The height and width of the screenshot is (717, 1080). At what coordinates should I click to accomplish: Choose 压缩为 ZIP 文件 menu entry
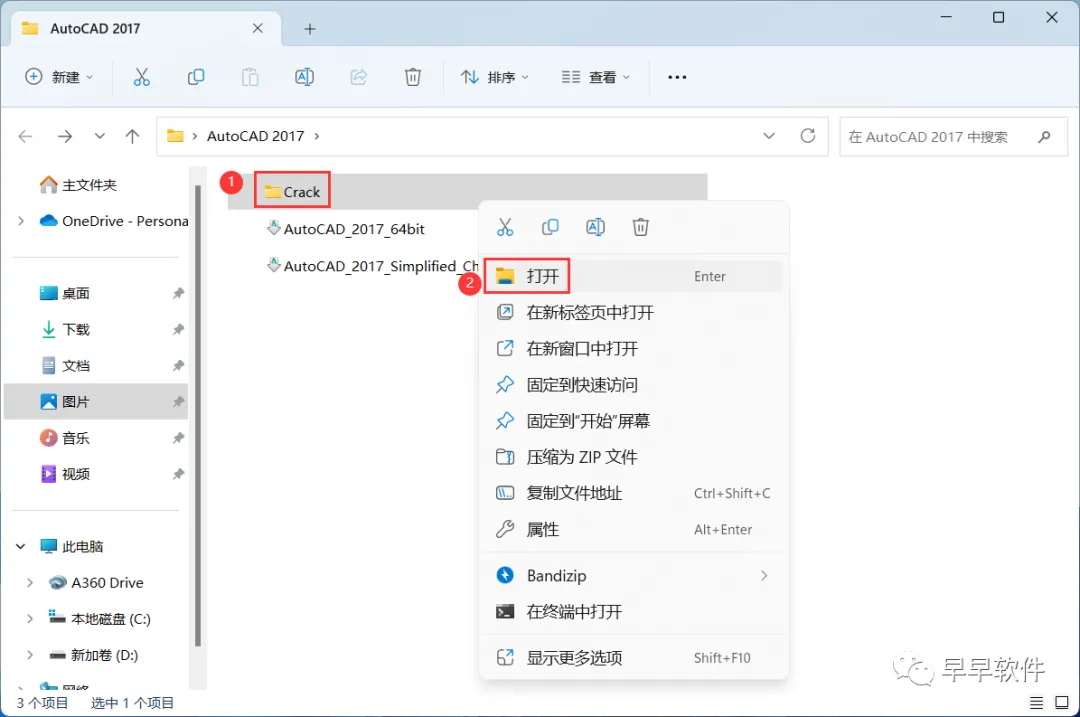click(634, 457)
